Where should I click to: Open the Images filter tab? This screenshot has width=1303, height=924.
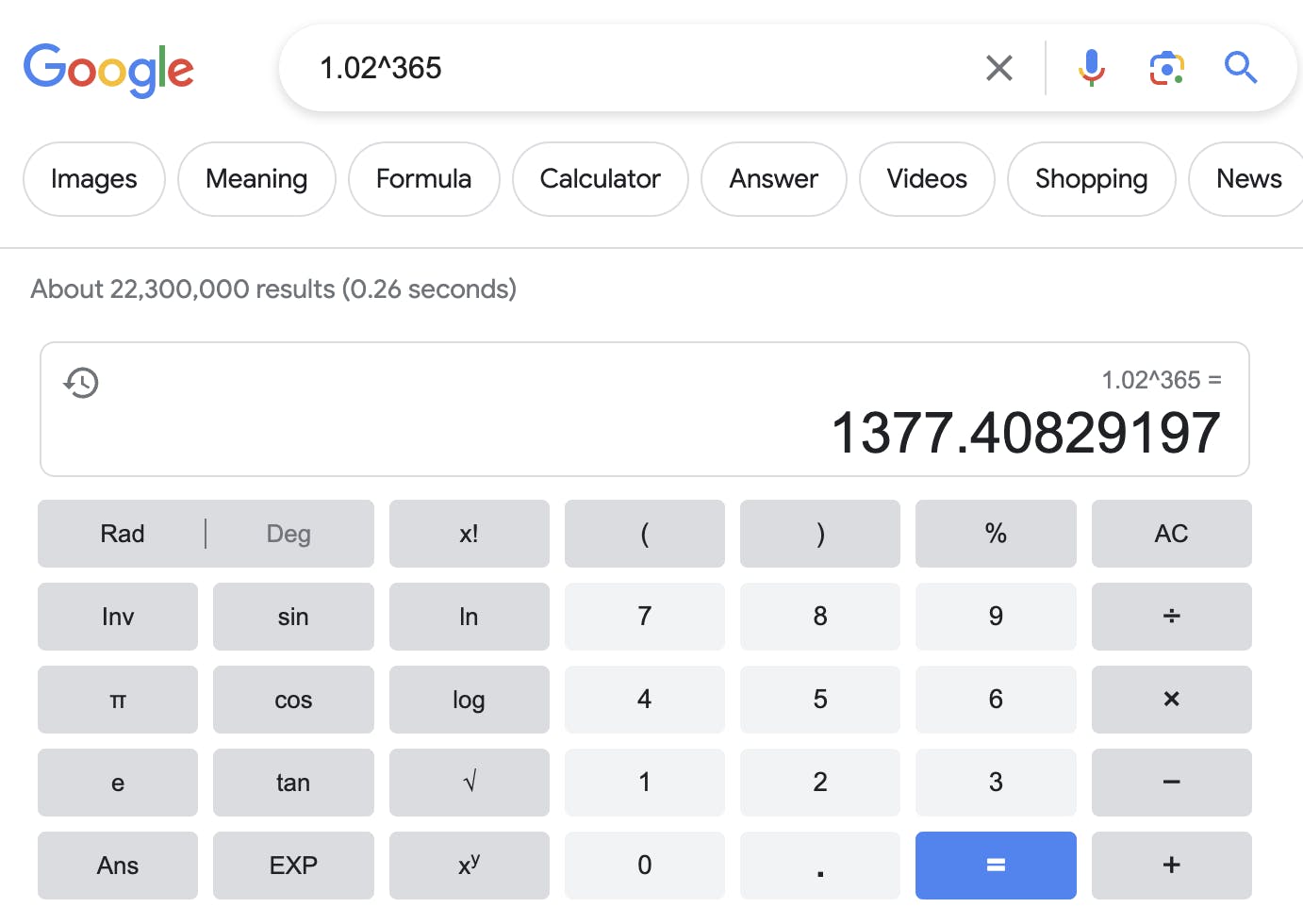(x=94, y=179)
